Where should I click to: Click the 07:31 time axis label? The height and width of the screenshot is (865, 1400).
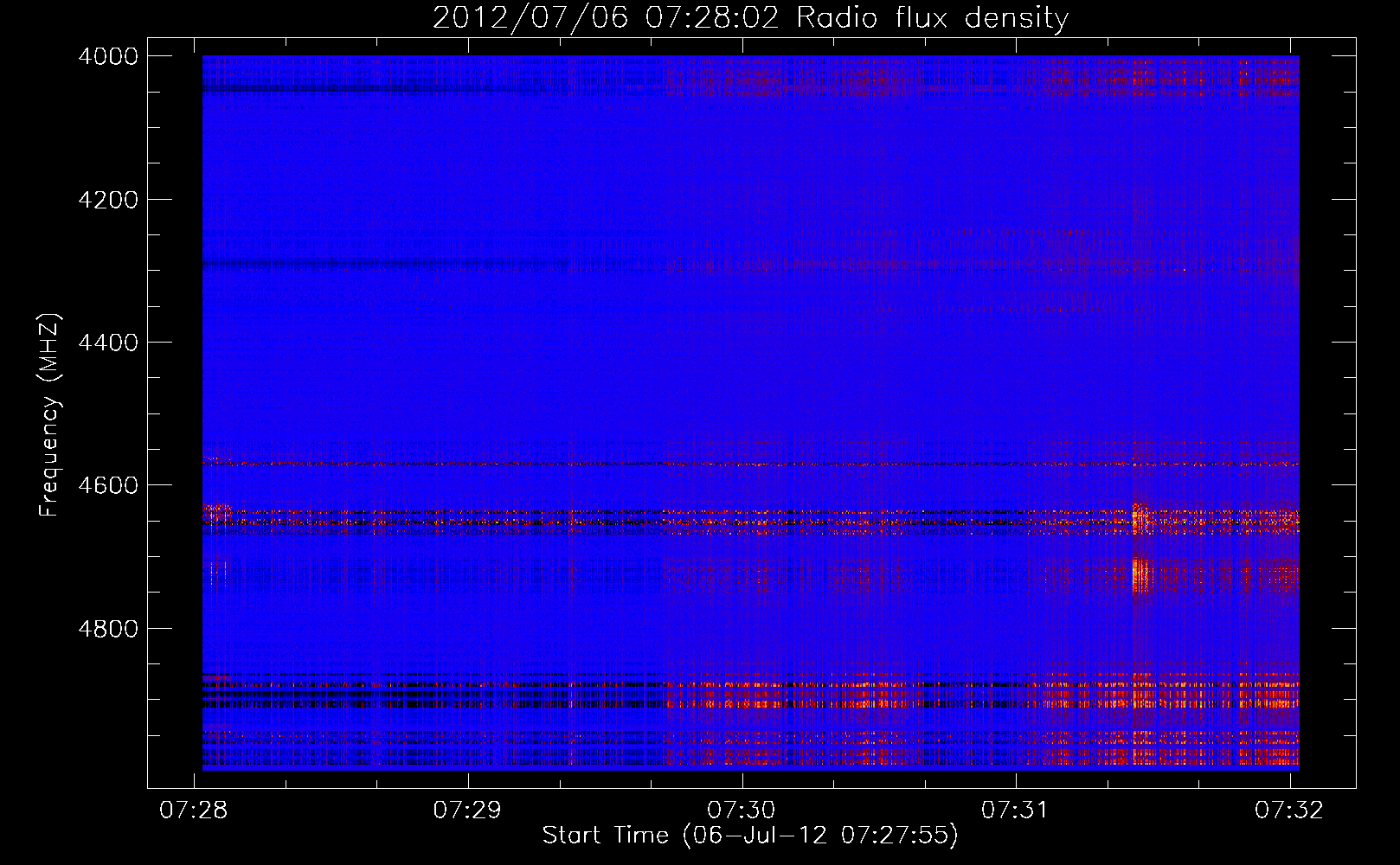coord(1015,810)
